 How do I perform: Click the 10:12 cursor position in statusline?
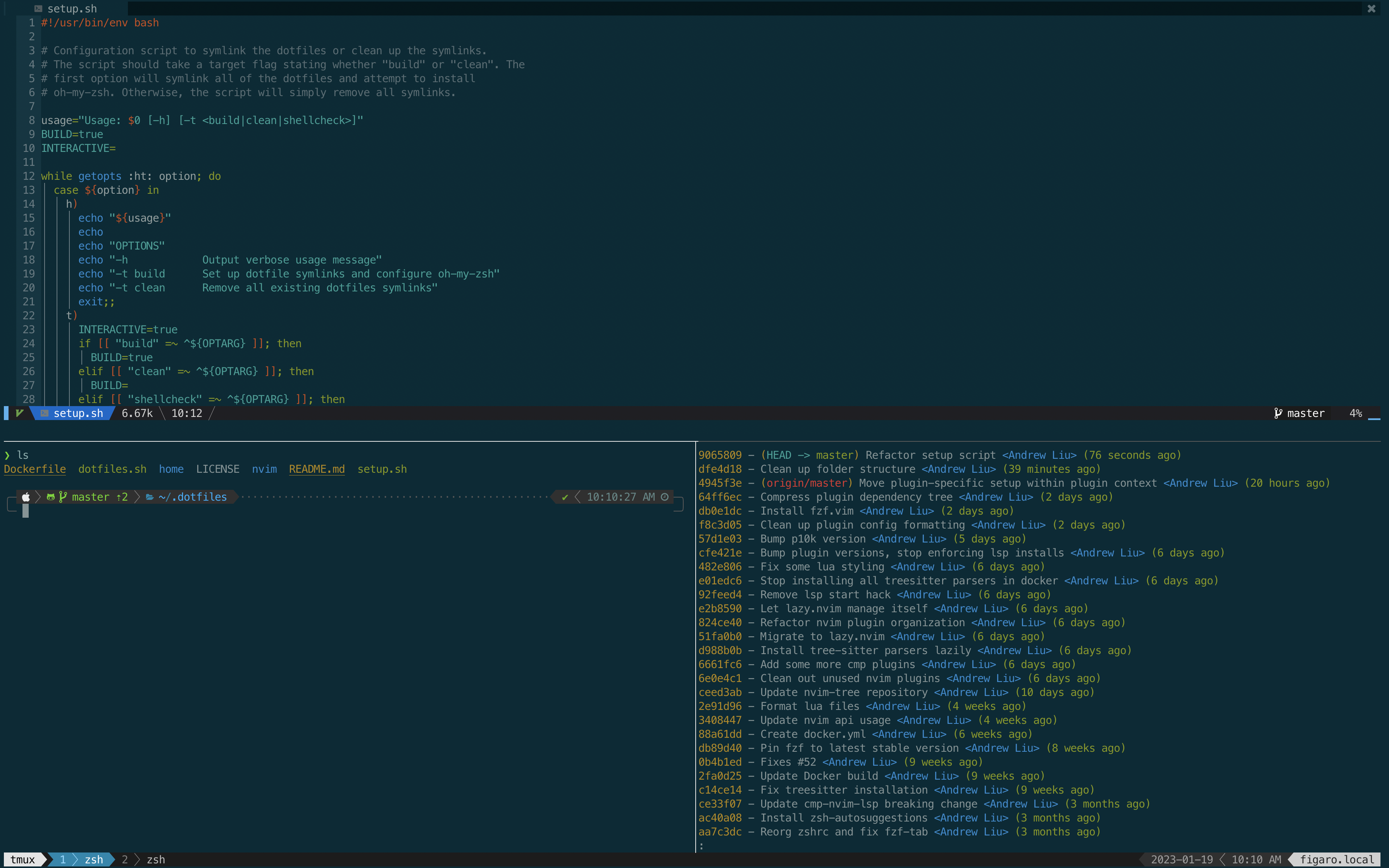point(187,413)
